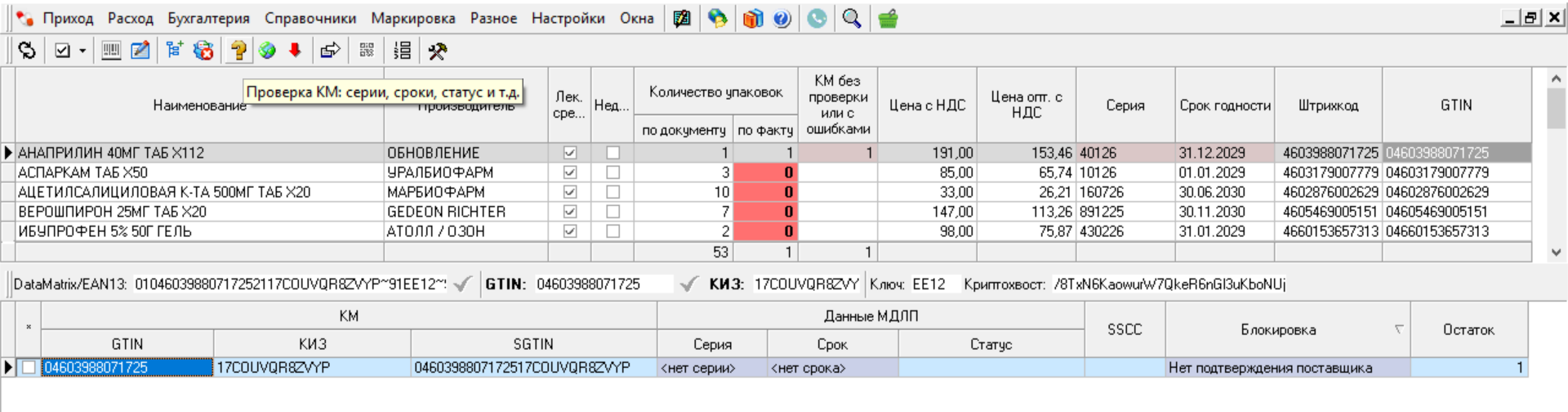
Task: Click the numbered list toolbar icon
Action: coord(402,51)
